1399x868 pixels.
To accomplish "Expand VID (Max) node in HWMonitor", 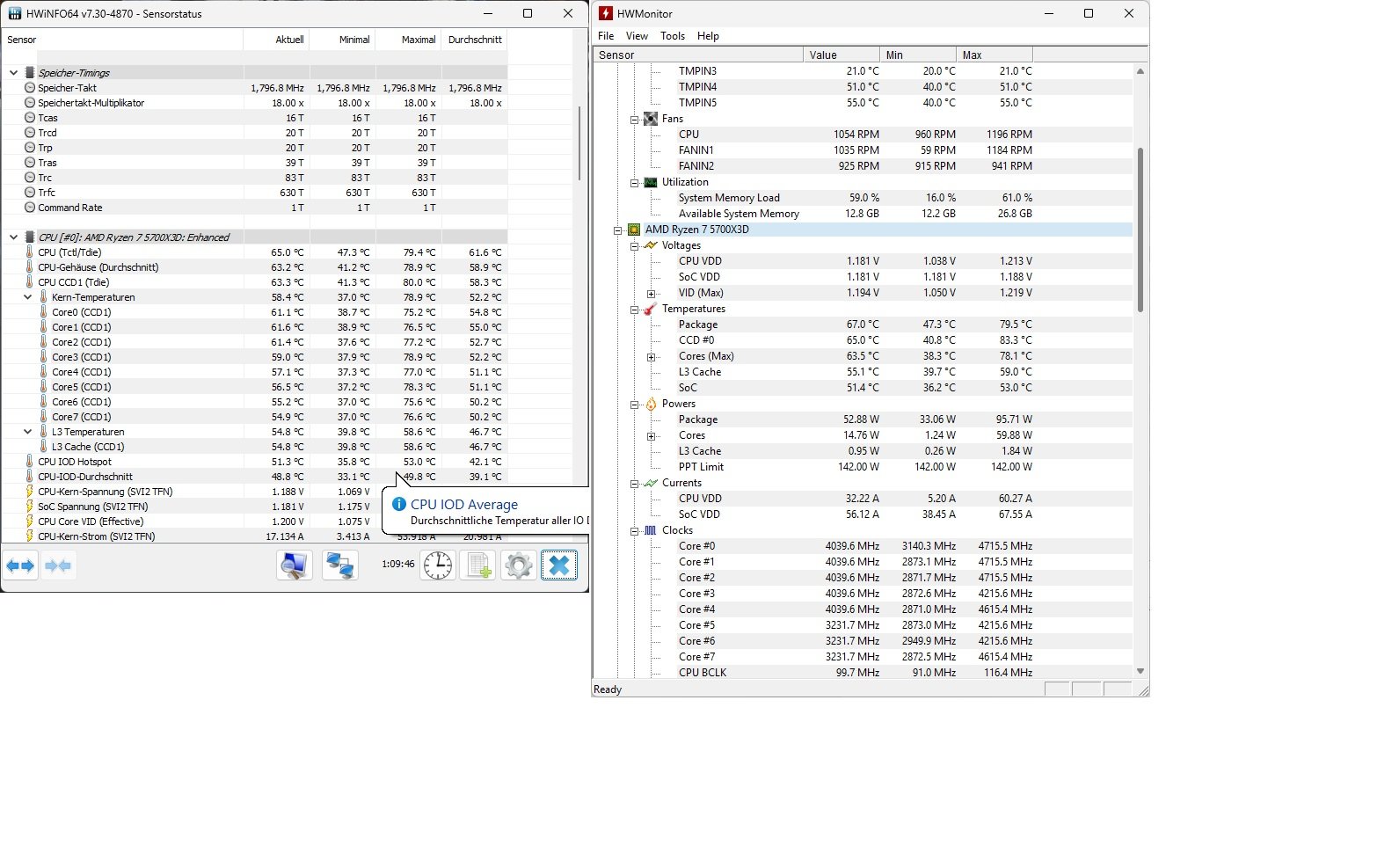I will [651, 293].
